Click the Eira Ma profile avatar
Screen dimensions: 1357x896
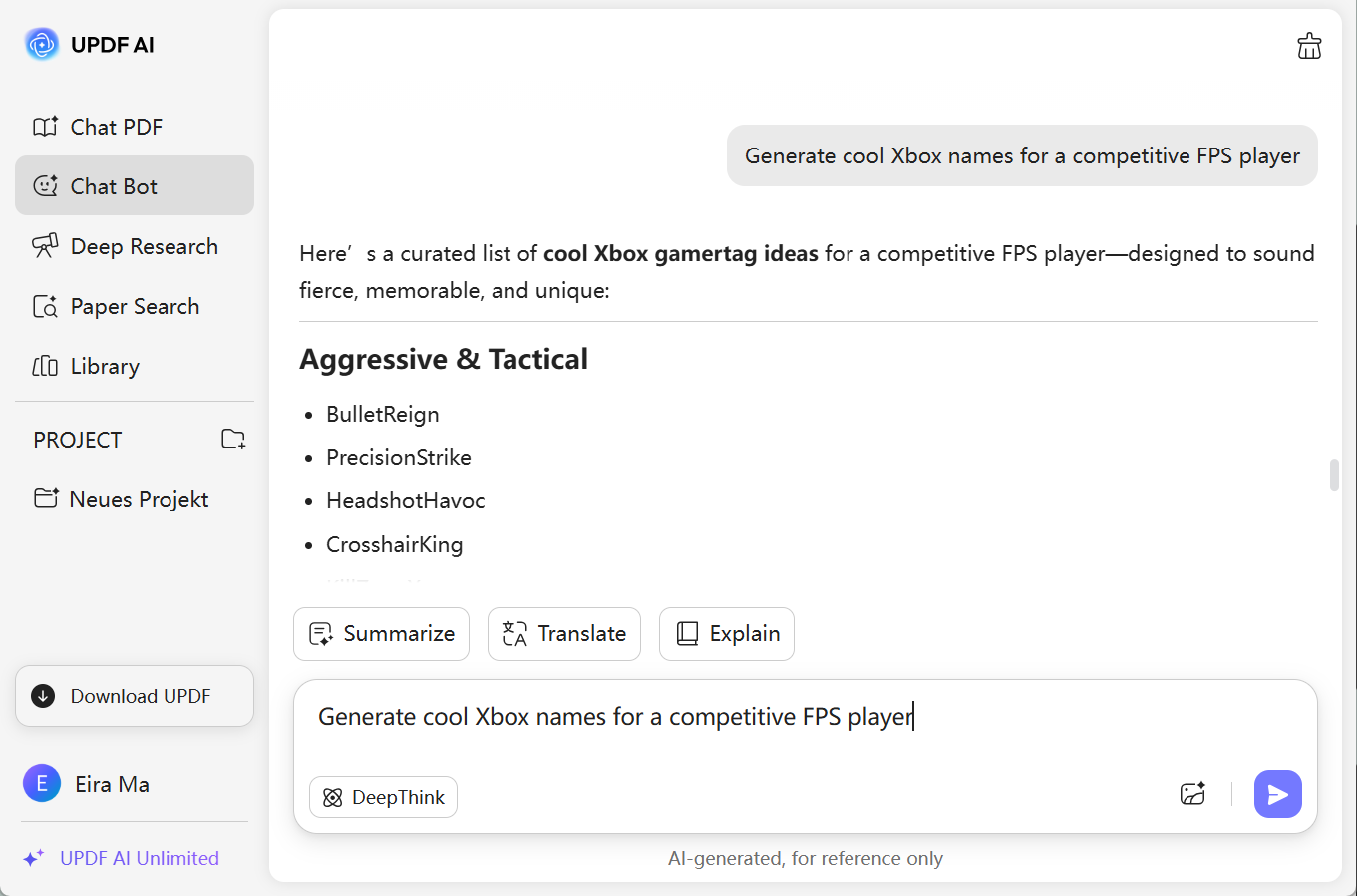[42, 784]
